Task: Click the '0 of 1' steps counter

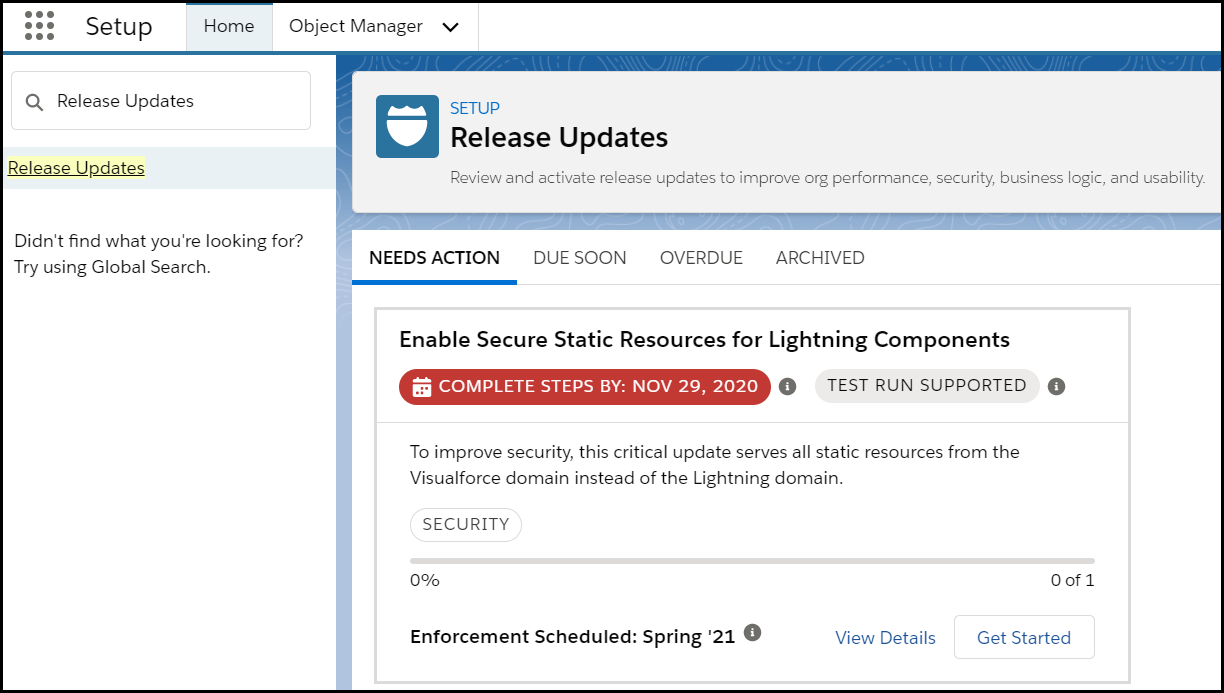Action: (1072, 580)
